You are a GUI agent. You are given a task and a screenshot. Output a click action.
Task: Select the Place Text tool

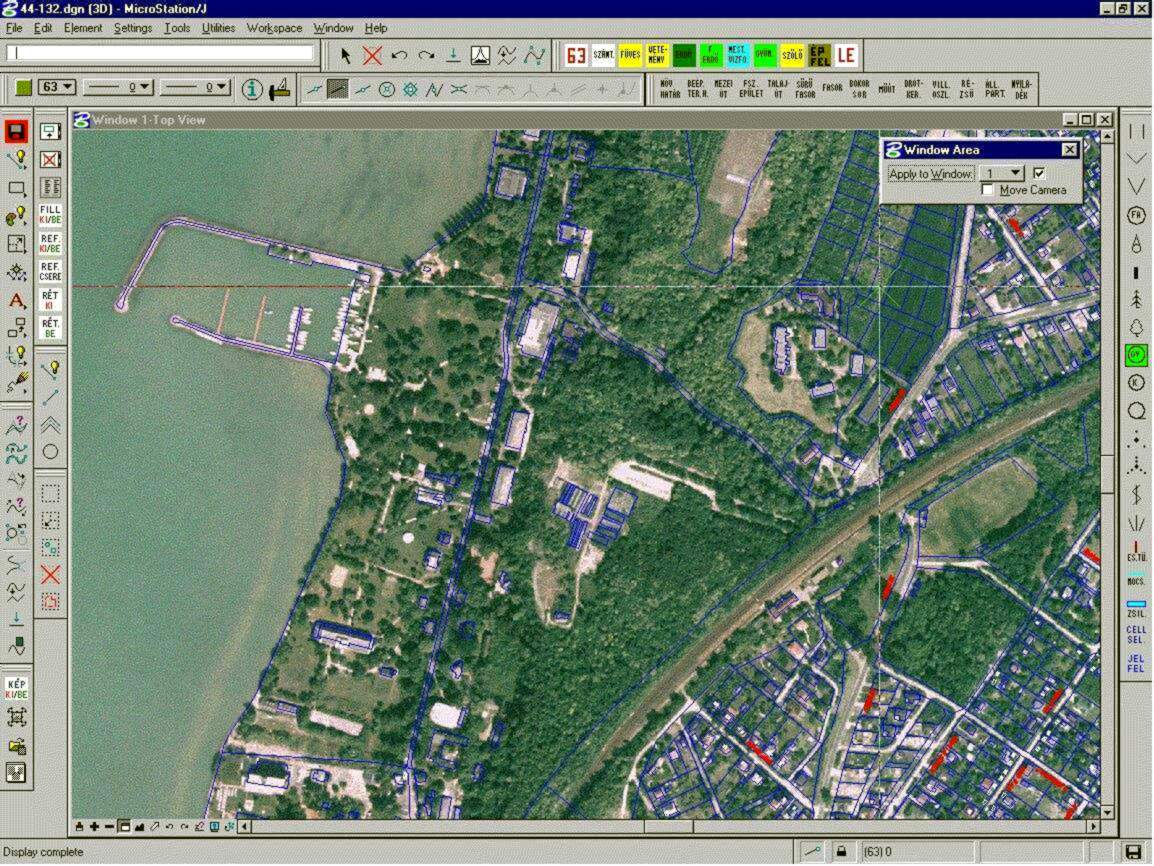click(x=17, y=300)
